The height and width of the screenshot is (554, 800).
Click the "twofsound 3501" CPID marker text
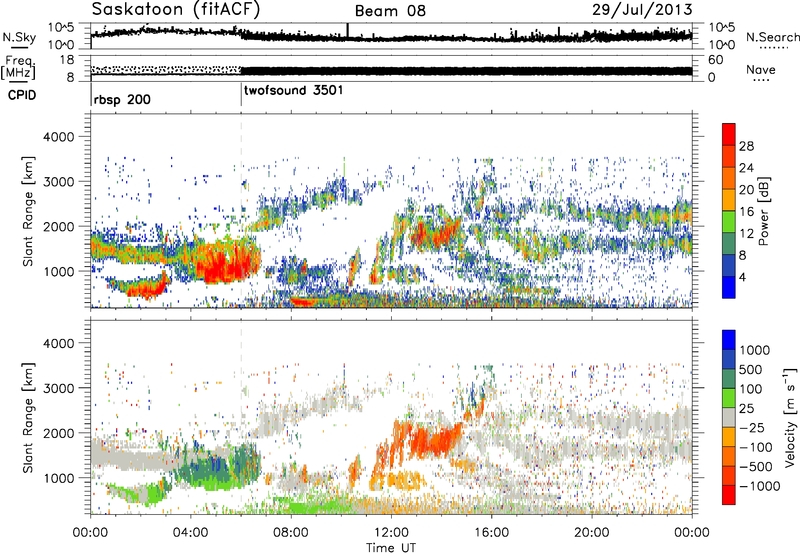[x=294, y=90]
